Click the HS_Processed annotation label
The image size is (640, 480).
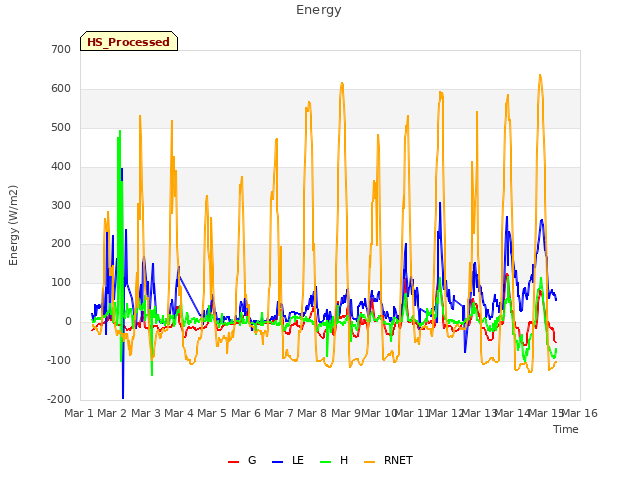click(x=129, y=41)
